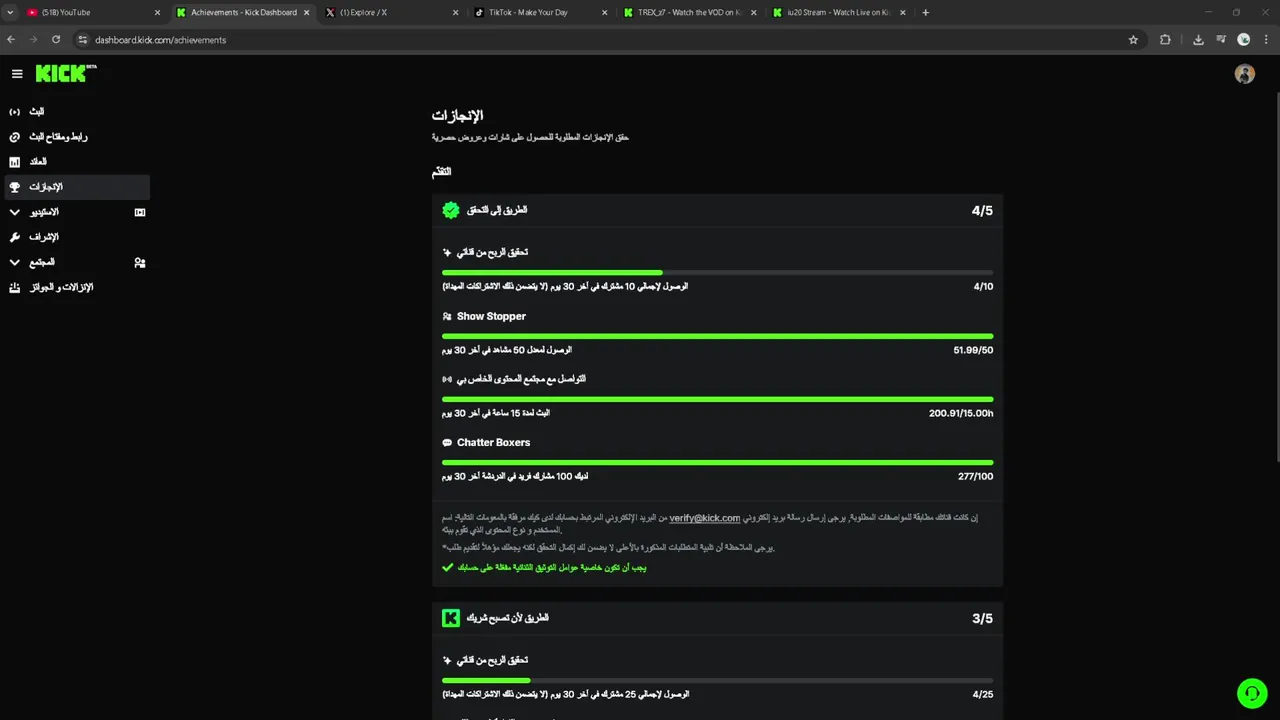Open the hamburger sidebar menu
Image resolution: width=1280 pixels, height=720 pixels.
(17, 74)
